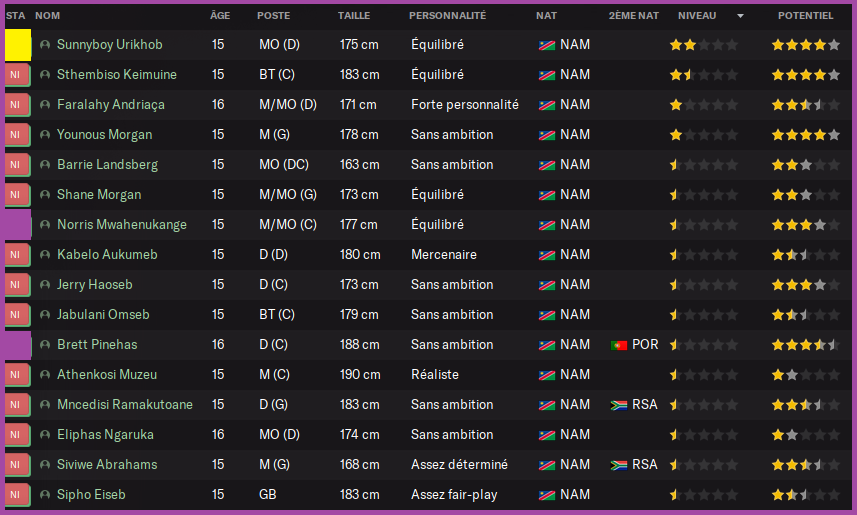
Task: Click the person icon beside Faralahy Andriaça
Action: (45, 105)
